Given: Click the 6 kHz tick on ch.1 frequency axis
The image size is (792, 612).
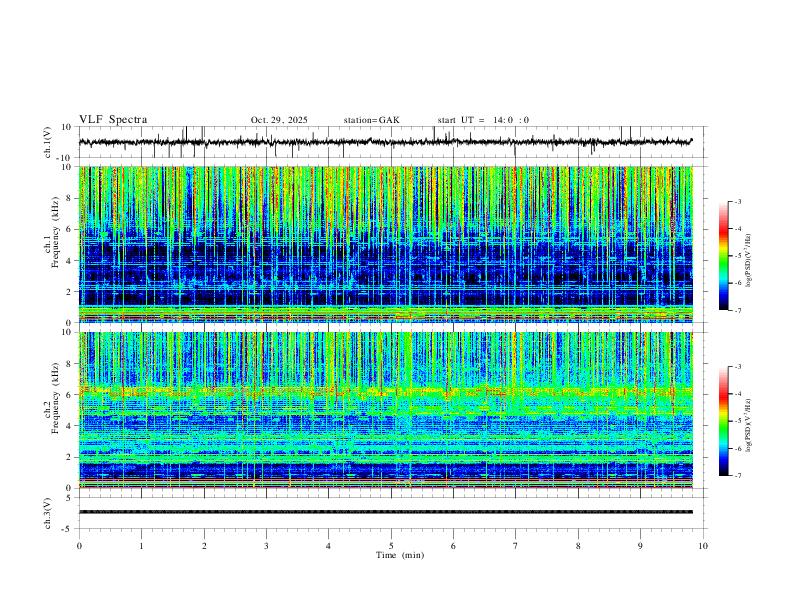Looking at the screenshot, I should click(x=70, y=229).
